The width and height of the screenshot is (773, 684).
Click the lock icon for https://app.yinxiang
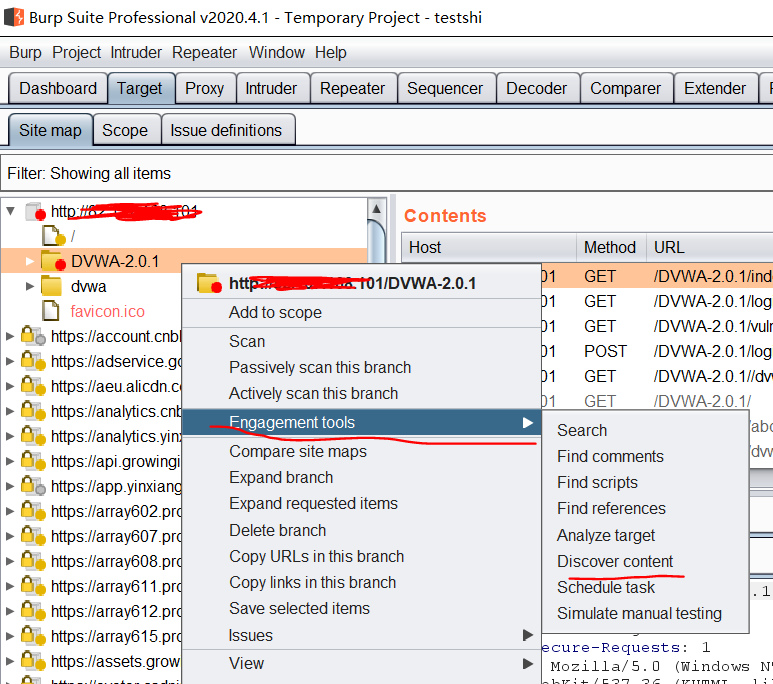[33, 486]
